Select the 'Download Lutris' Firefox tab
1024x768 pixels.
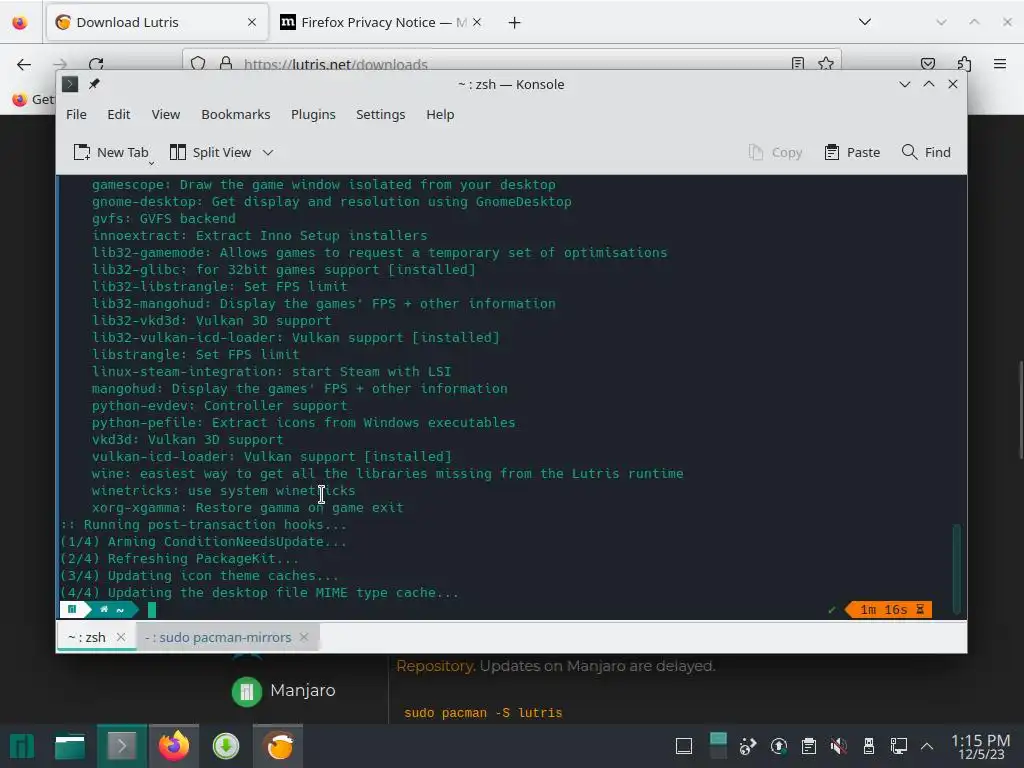click(x=157, y=22)
